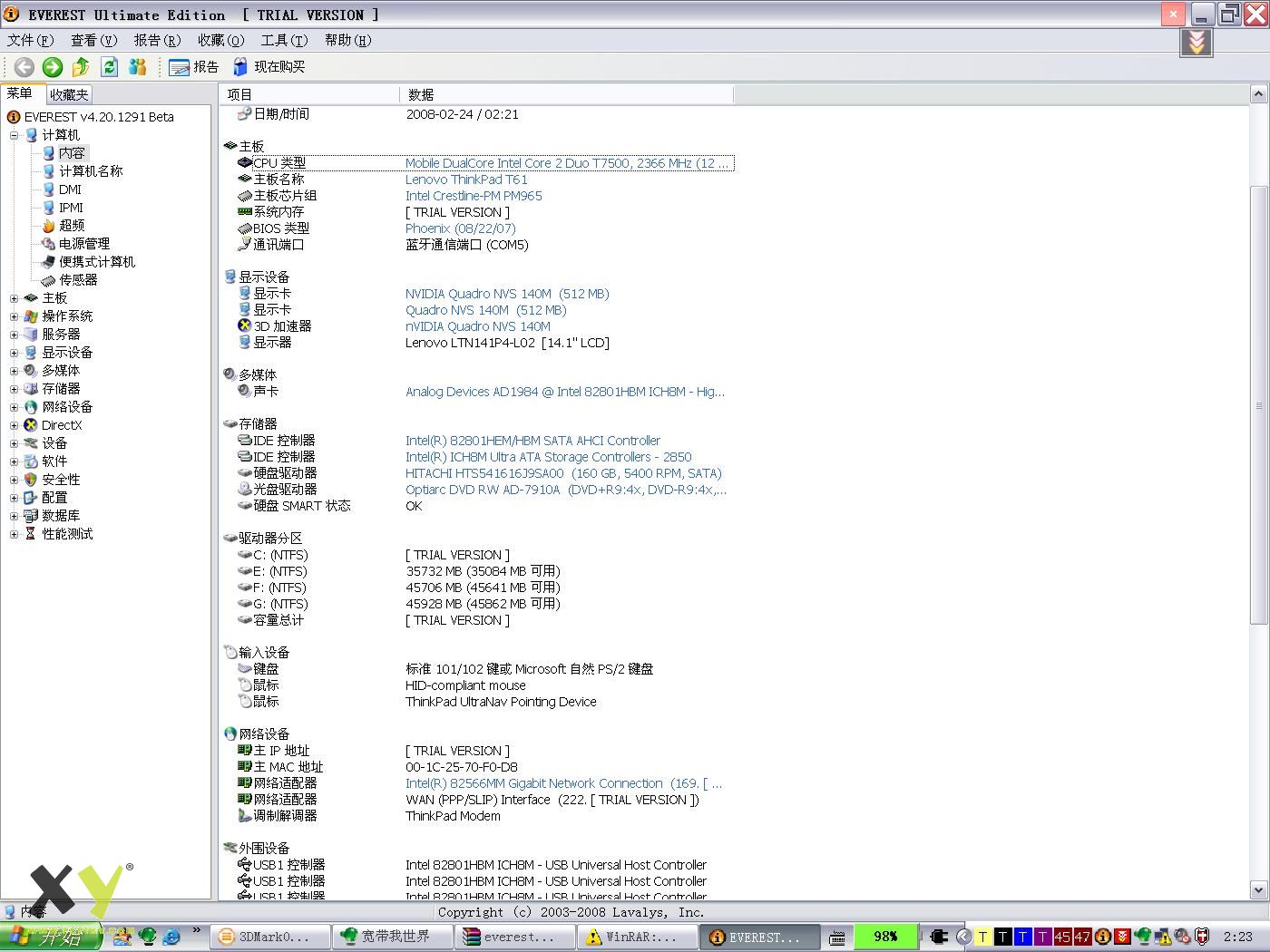The image size is (1270, 952).
Task: Click the Back navigation arrow icon
Action: 24,66
